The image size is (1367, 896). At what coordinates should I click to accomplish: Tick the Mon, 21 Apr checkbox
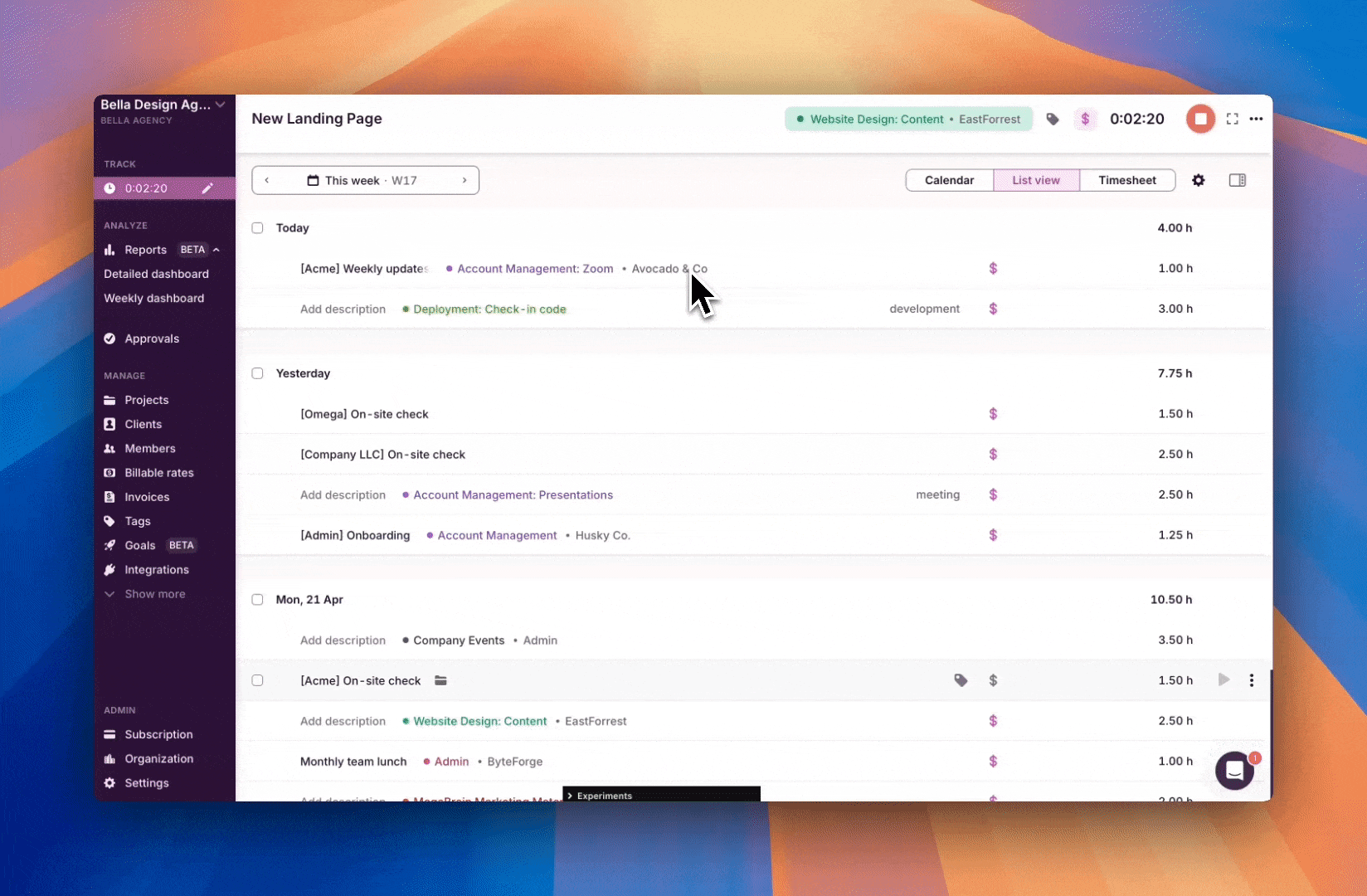tap(258, 600)
